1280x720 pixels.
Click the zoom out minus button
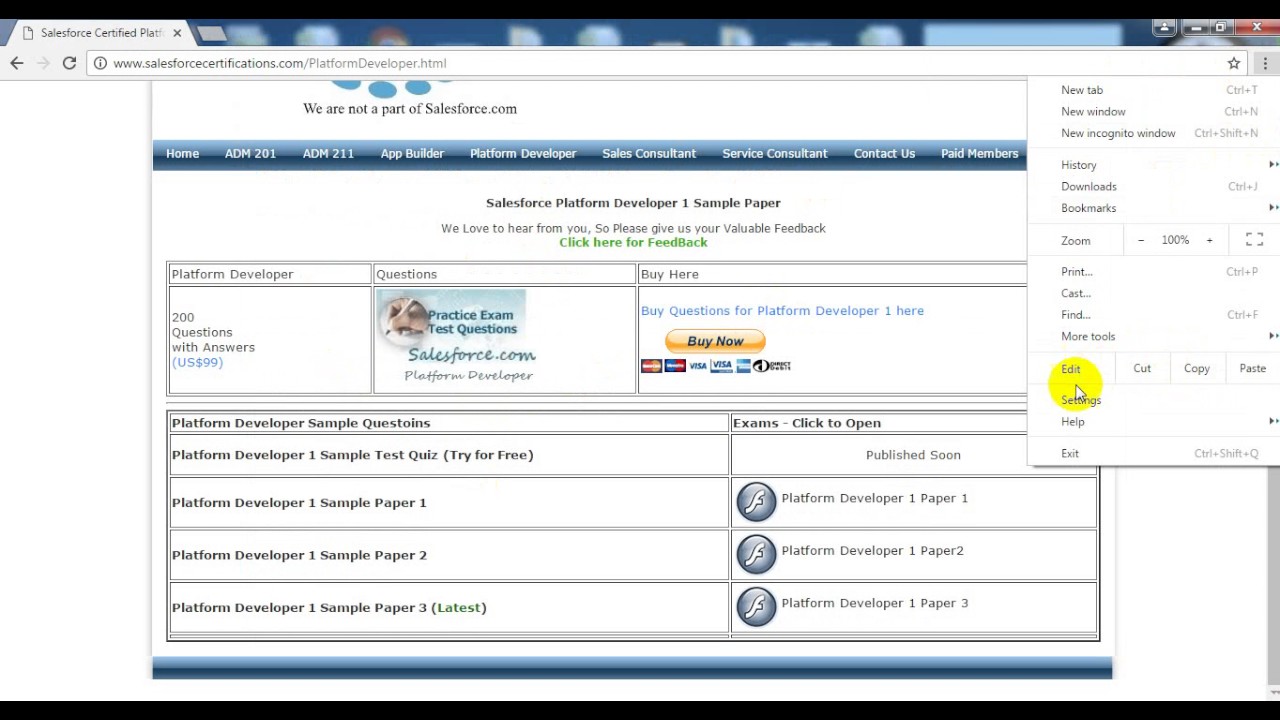tap(1141, 240)
